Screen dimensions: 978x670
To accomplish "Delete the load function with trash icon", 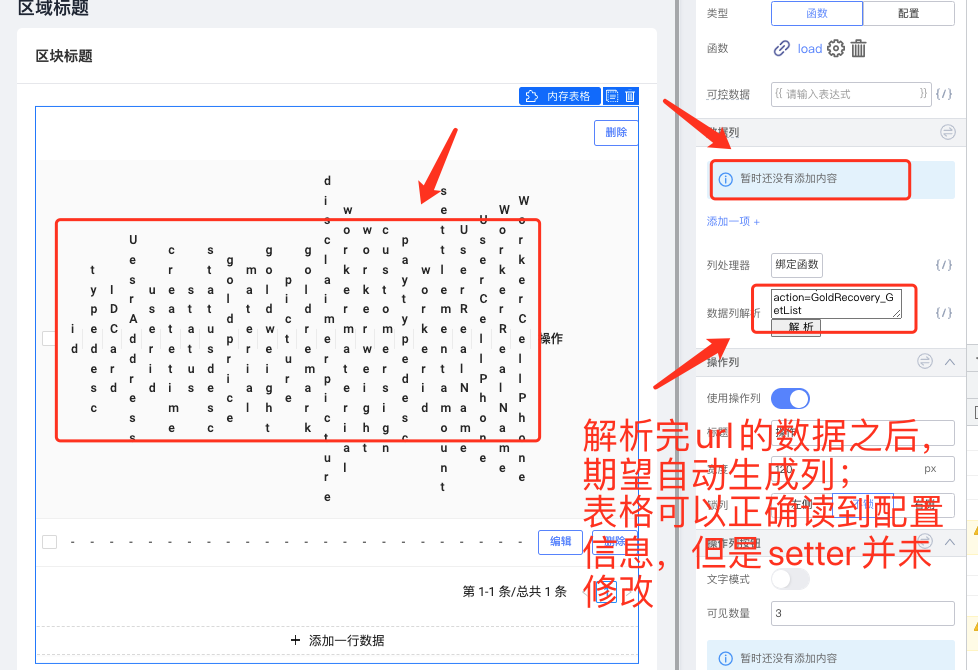I will coord(858,48).
